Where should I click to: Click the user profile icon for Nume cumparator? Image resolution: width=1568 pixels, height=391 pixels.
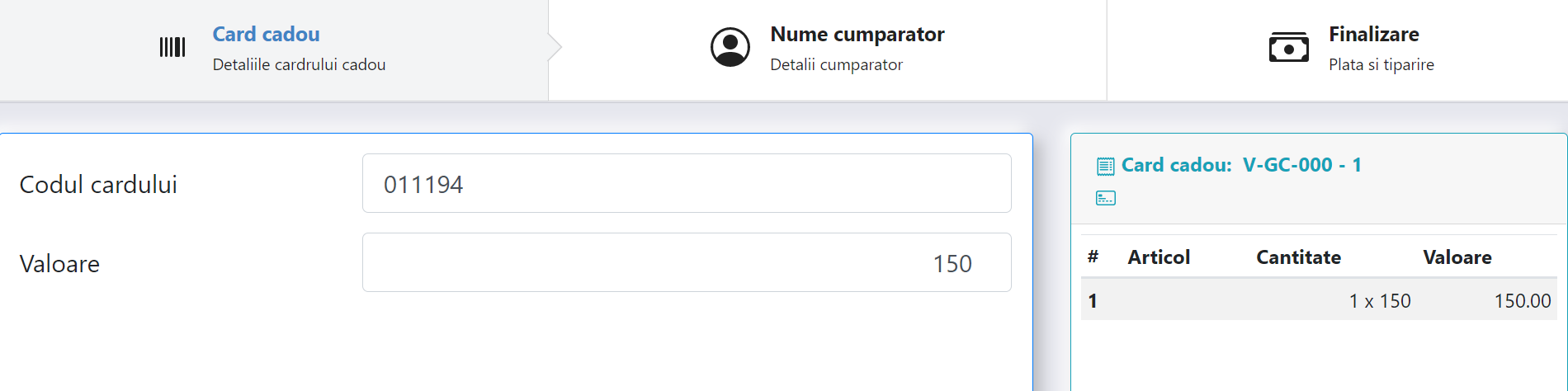(x=730, y=47)
